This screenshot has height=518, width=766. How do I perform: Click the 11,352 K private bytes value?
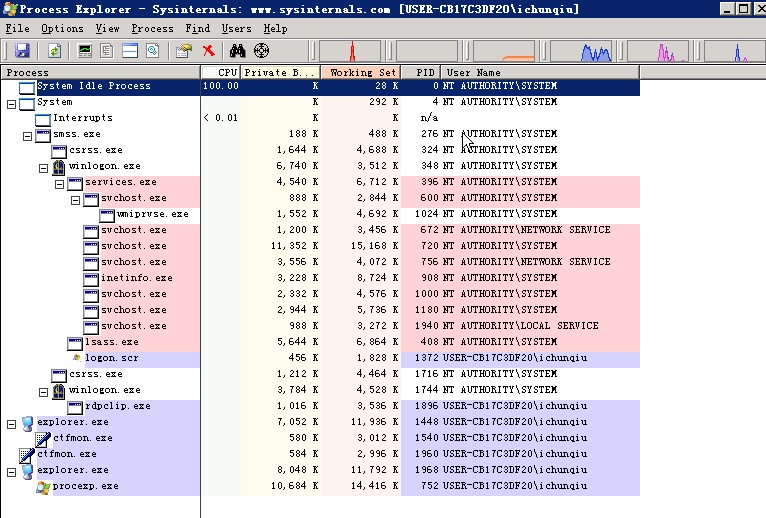click(x=295, y=246)
